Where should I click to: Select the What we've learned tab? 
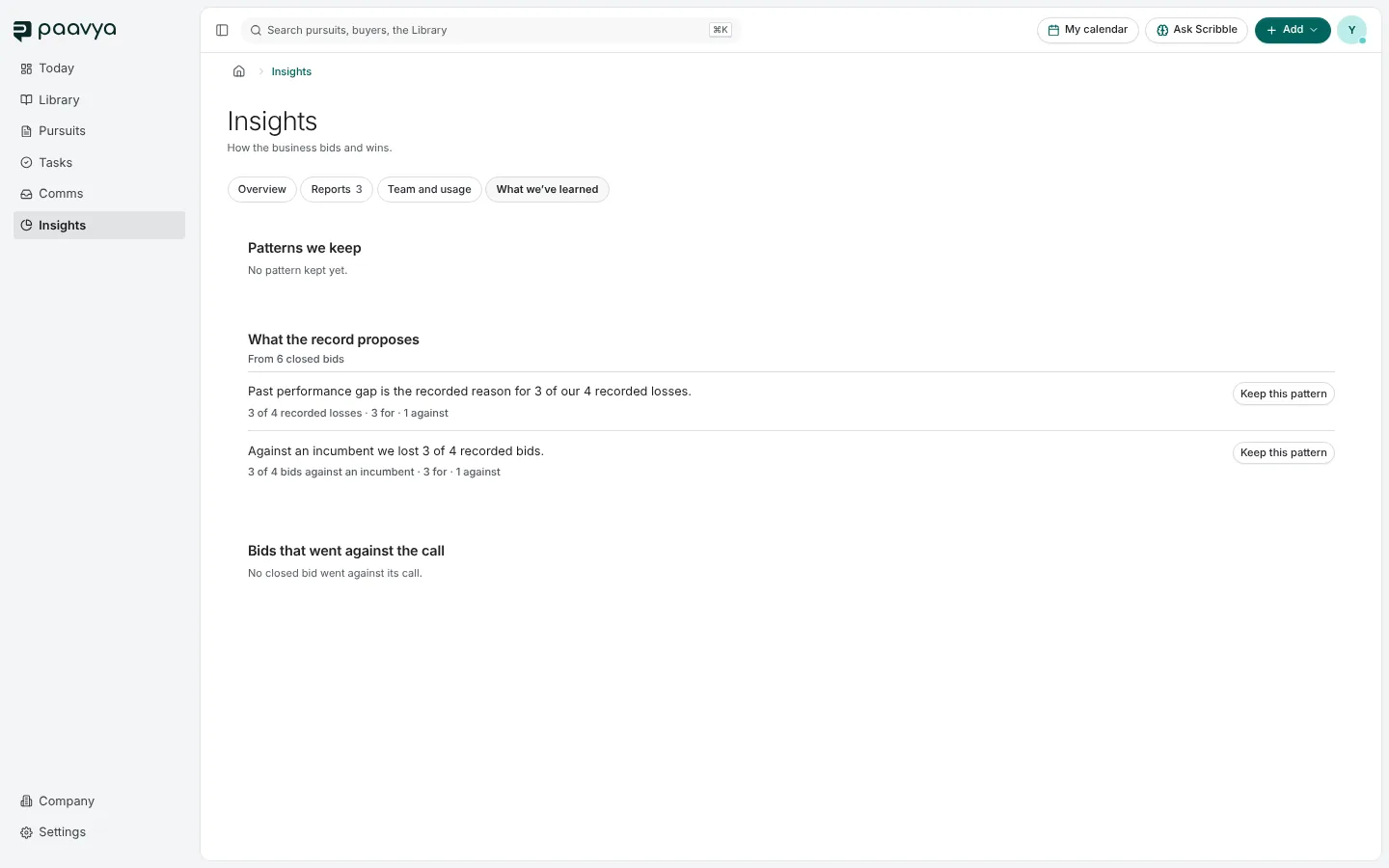547,190
